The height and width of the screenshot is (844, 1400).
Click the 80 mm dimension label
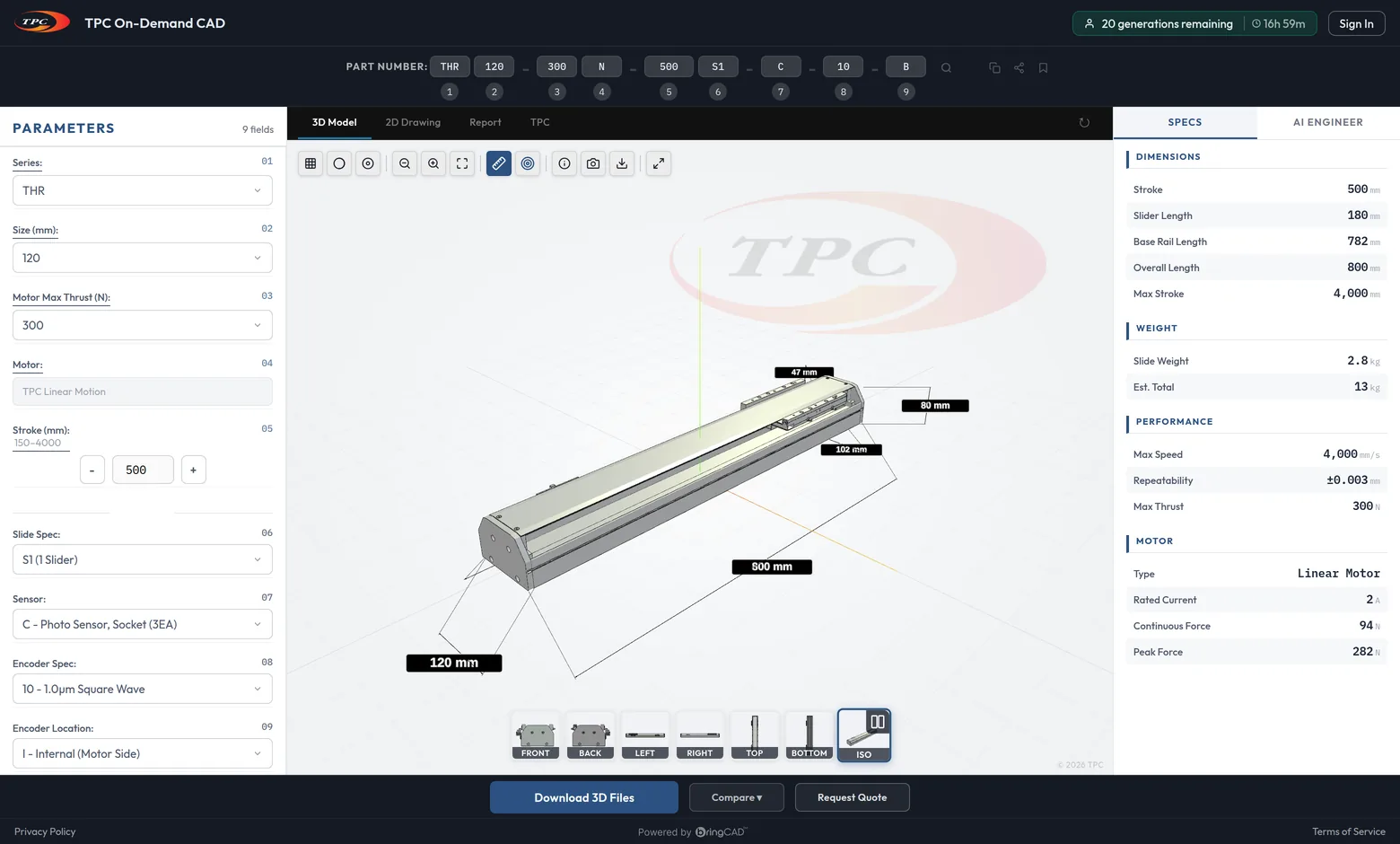pos(935,406)
